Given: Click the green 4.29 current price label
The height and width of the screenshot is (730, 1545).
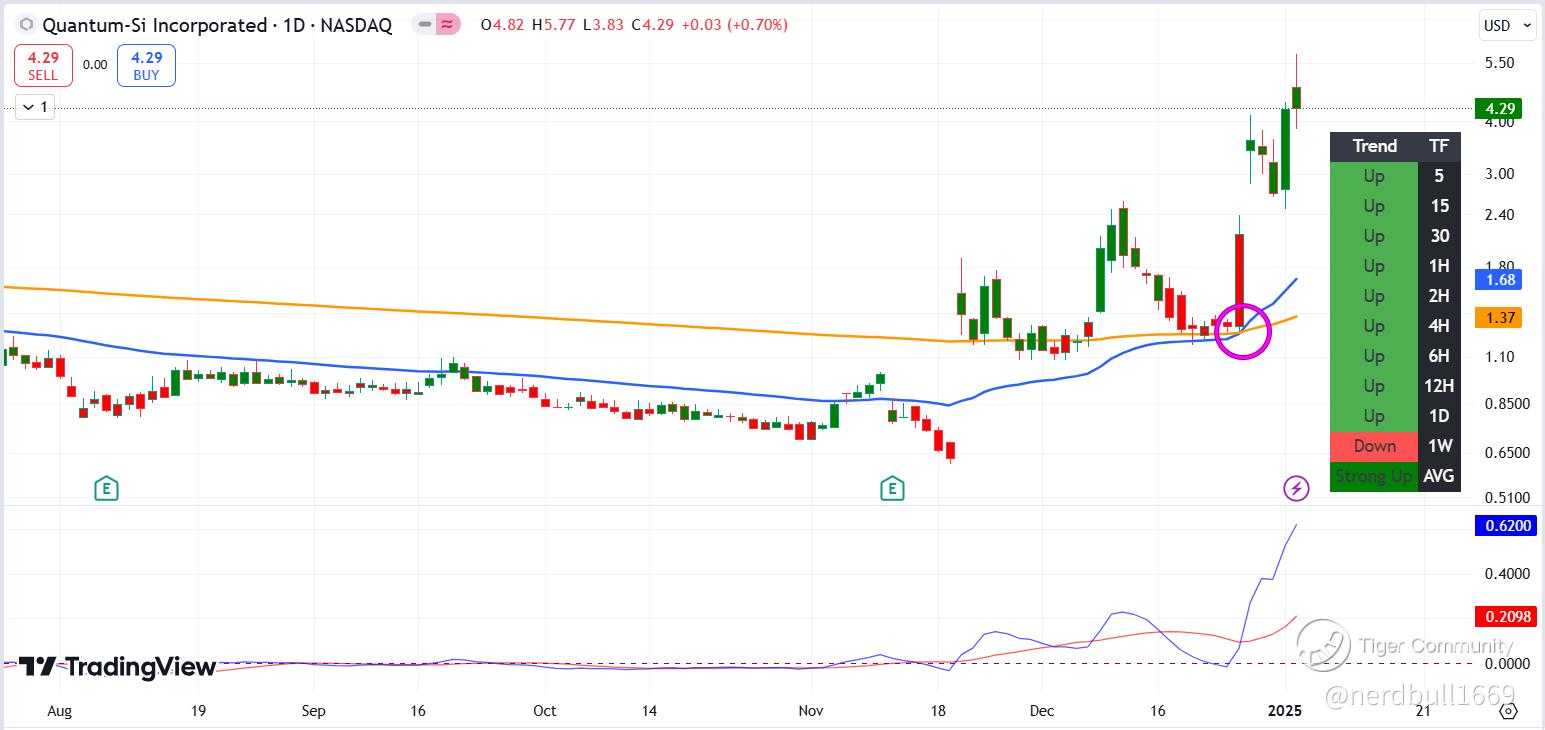Looking at the screenshot, I should point(1500,108).
